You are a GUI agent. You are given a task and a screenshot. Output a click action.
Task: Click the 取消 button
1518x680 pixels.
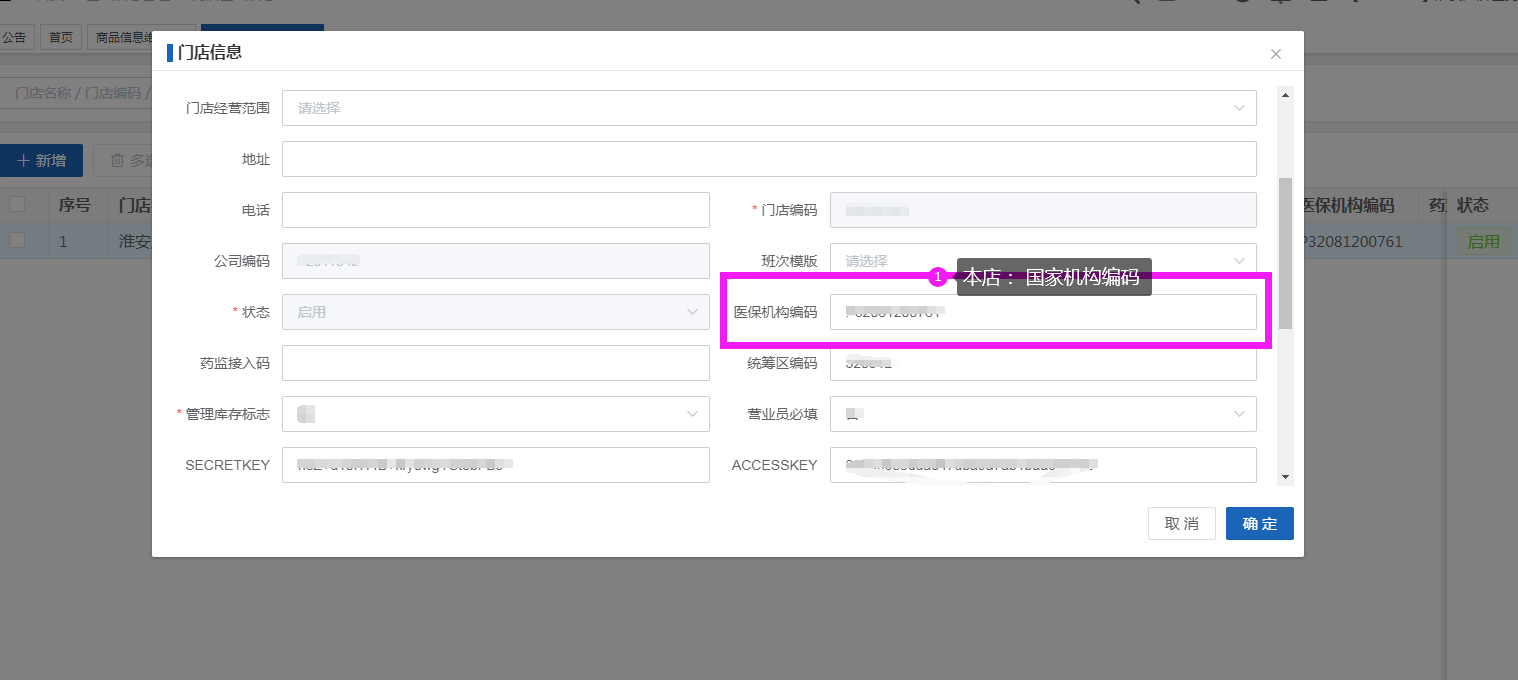coord(1181,523)
